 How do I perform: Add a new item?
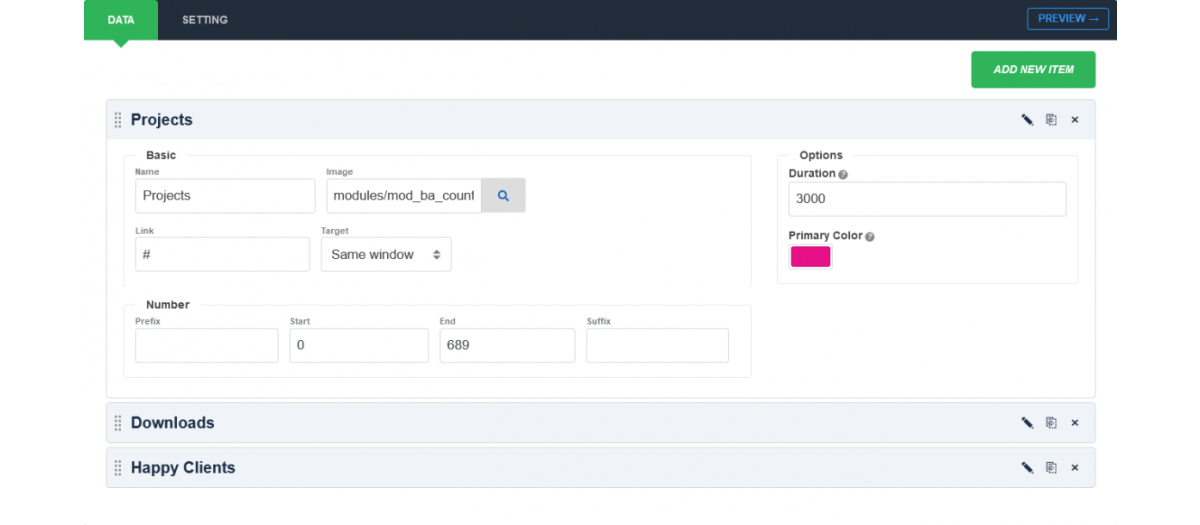1033,70
